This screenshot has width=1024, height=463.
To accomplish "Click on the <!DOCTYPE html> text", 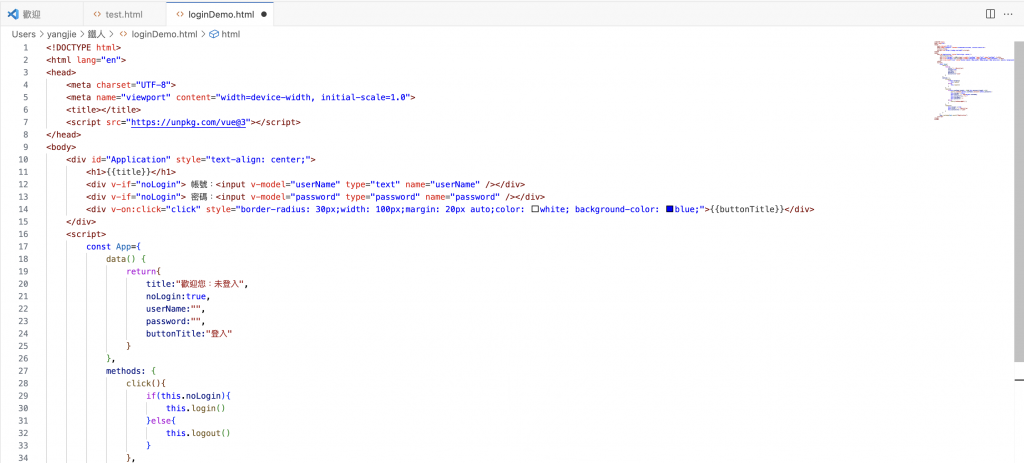I will tap(84, 48).
